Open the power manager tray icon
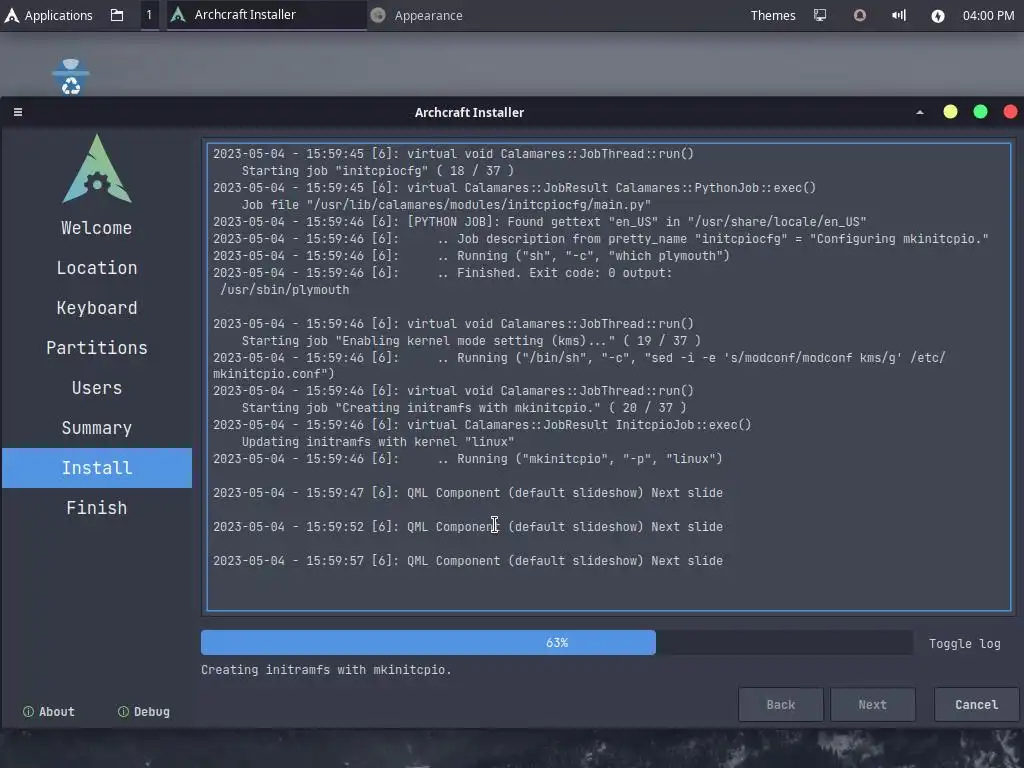1024x768 pixels. coord(938,16)
